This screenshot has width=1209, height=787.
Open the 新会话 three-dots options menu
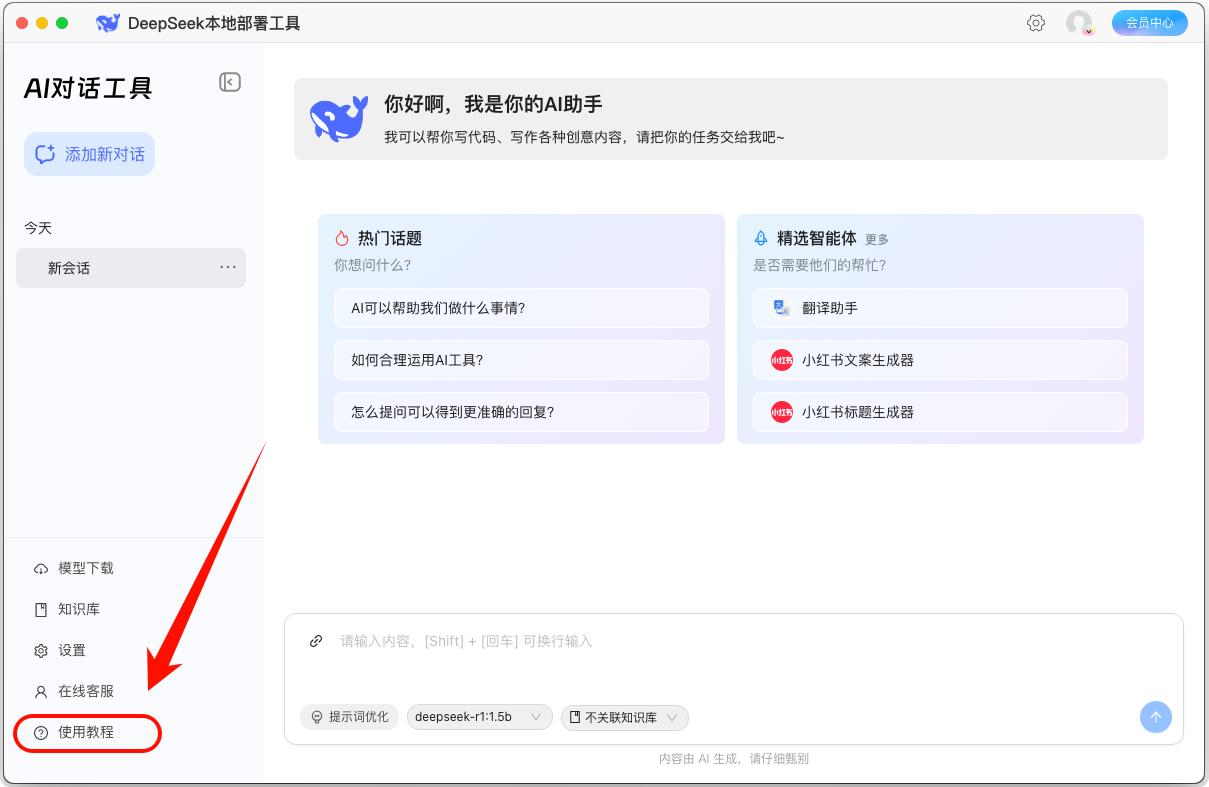click(228, 267)
